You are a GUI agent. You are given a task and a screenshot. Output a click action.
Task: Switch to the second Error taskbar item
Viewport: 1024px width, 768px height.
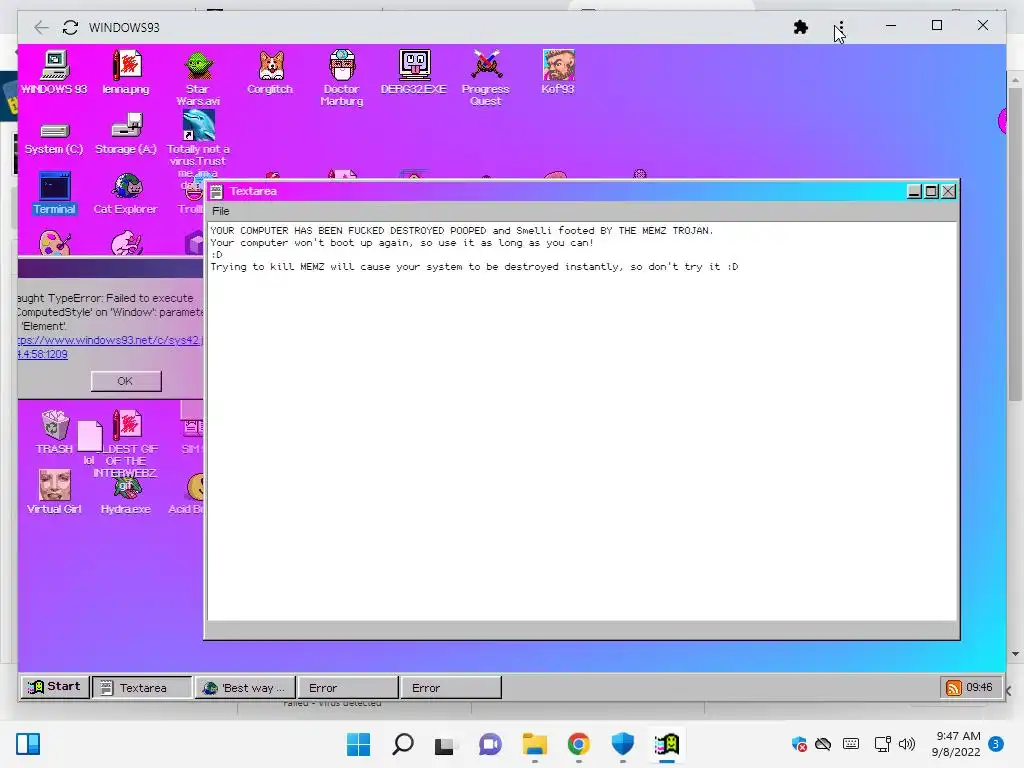tap(451, 688)
